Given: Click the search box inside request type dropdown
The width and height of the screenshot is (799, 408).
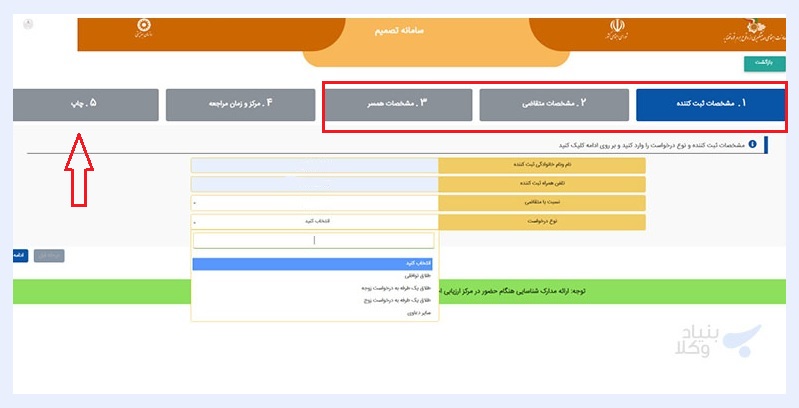Looking at the screenshot, I should coord(314,240).
